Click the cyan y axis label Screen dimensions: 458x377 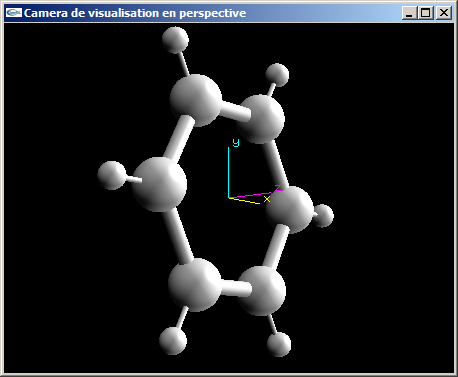click(x=236, y=142)
